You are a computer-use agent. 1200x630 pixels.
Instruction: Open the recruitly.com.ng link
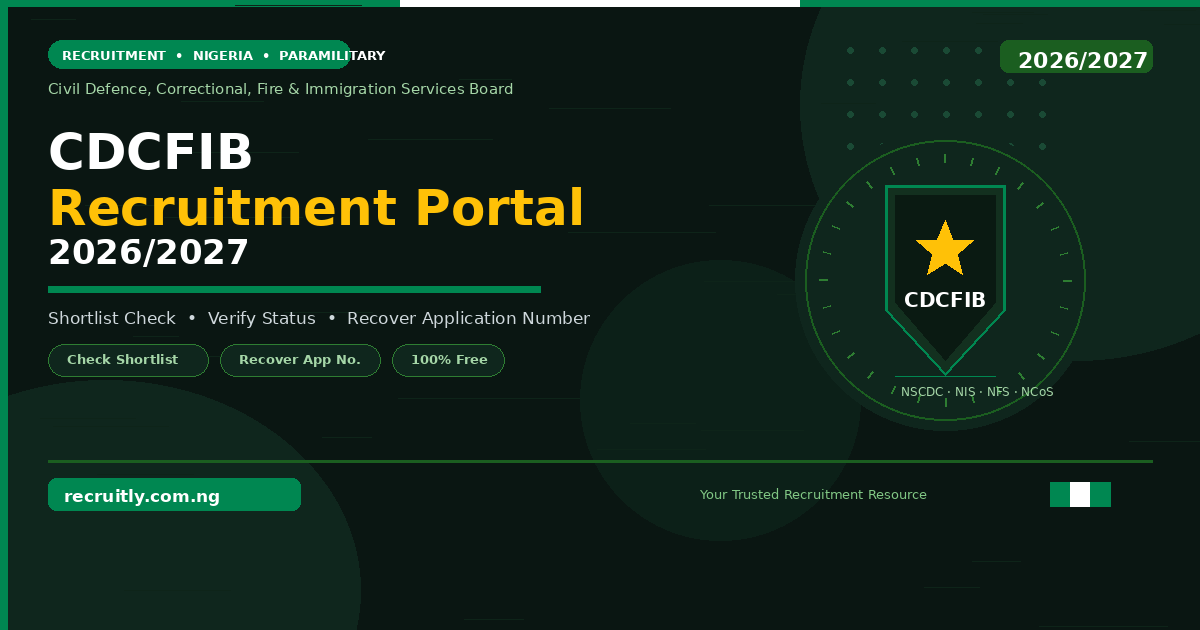pyautogui.click(x=174, y=495)
